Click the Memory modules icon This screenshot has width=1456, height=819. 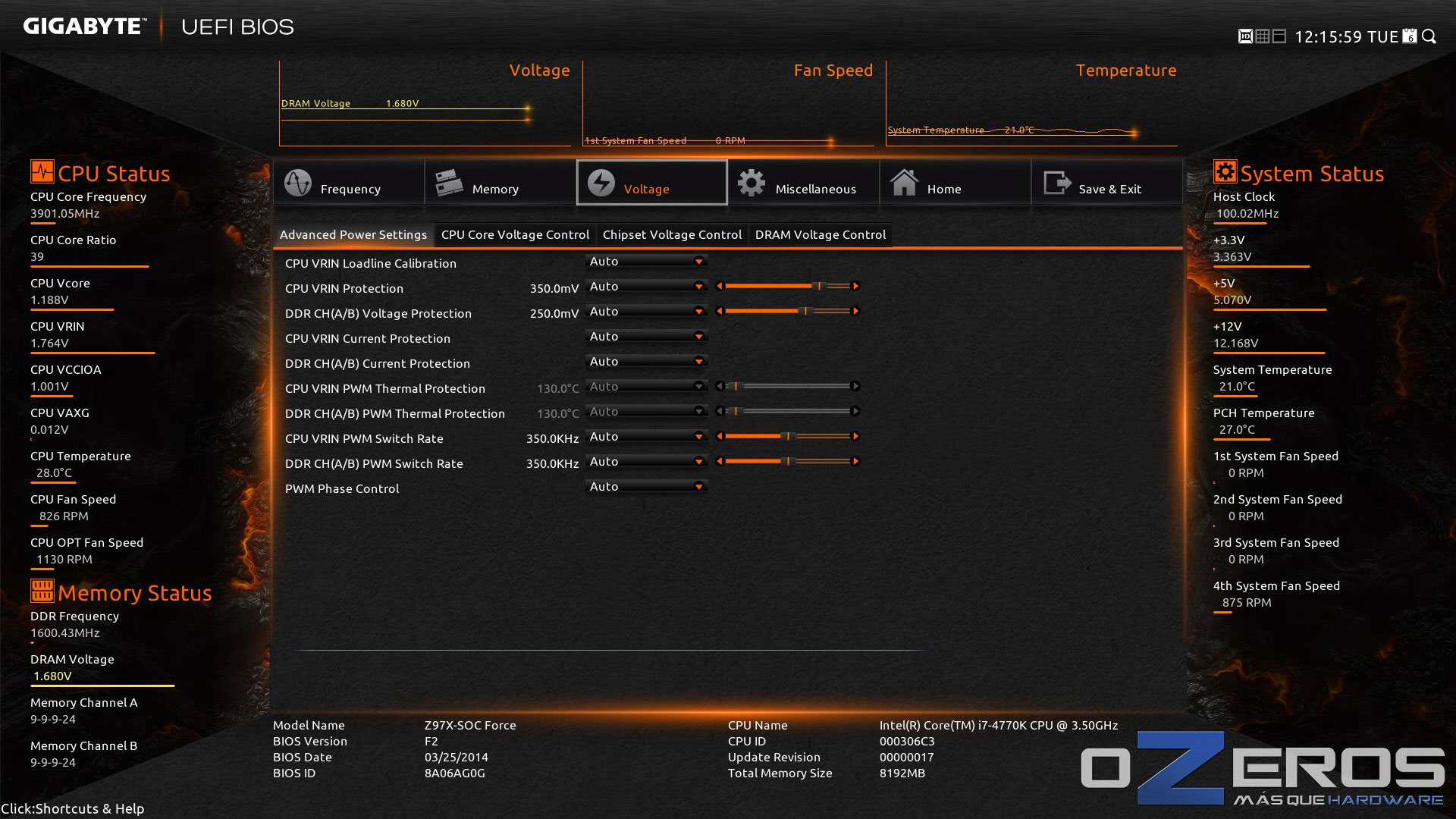[x=449, y=183]
